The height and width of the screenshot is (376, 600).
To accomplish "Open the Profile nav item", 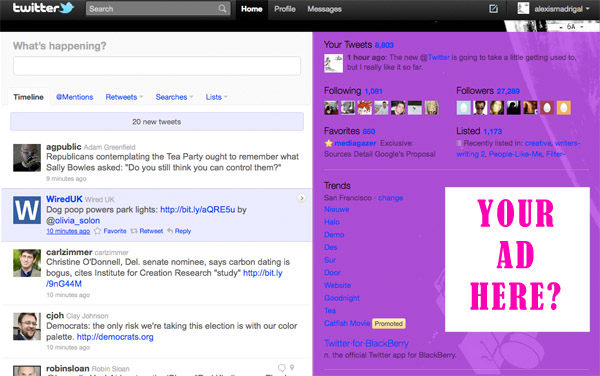I will [x=285, y=9].
